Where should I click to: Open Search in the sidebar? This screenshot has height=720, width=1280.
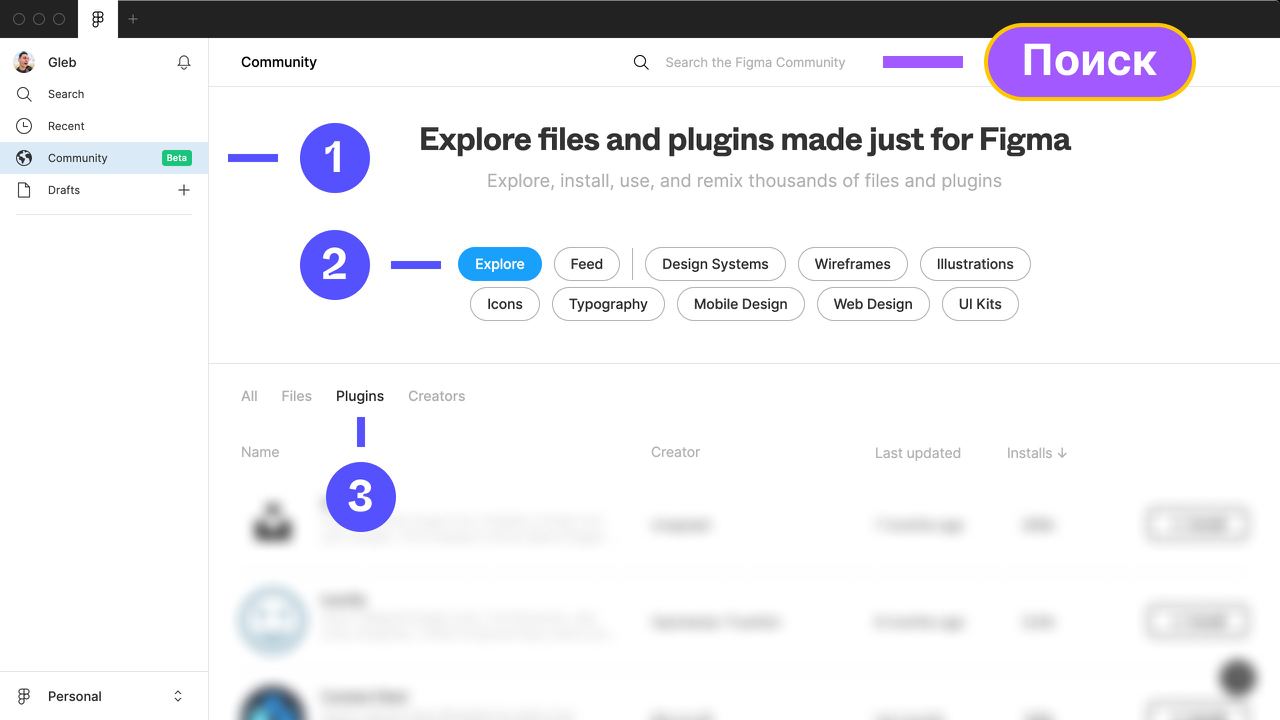coord(104,94)
